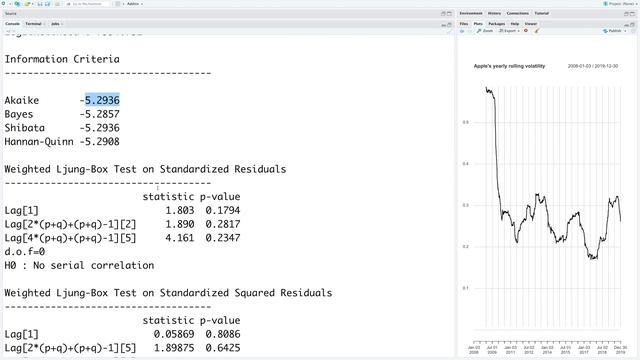Open the Publish dropdown arrow
Viewport: 640px width, 360px height.
click(x=625, y=31)
